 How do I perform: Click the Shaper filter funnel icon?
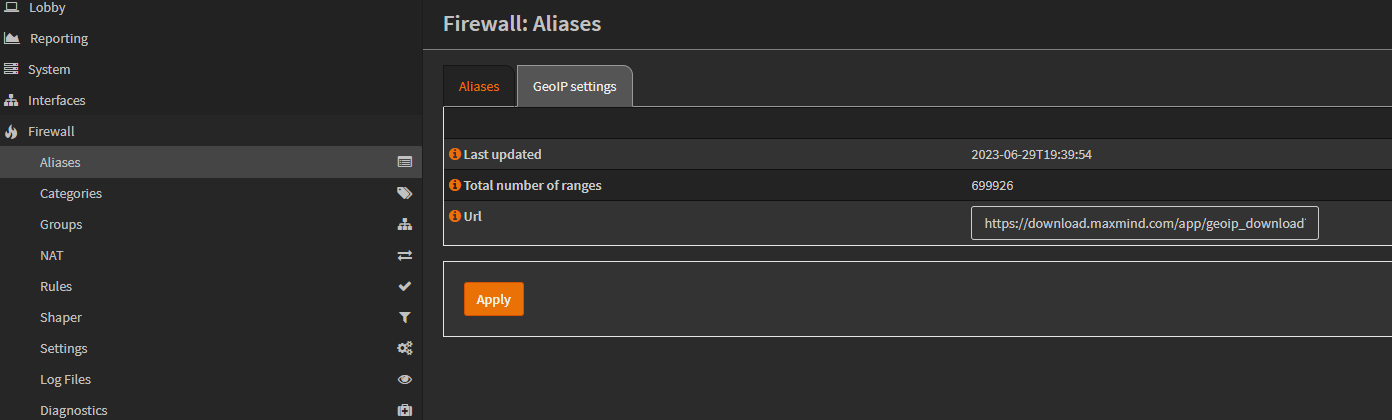(405, 317)
